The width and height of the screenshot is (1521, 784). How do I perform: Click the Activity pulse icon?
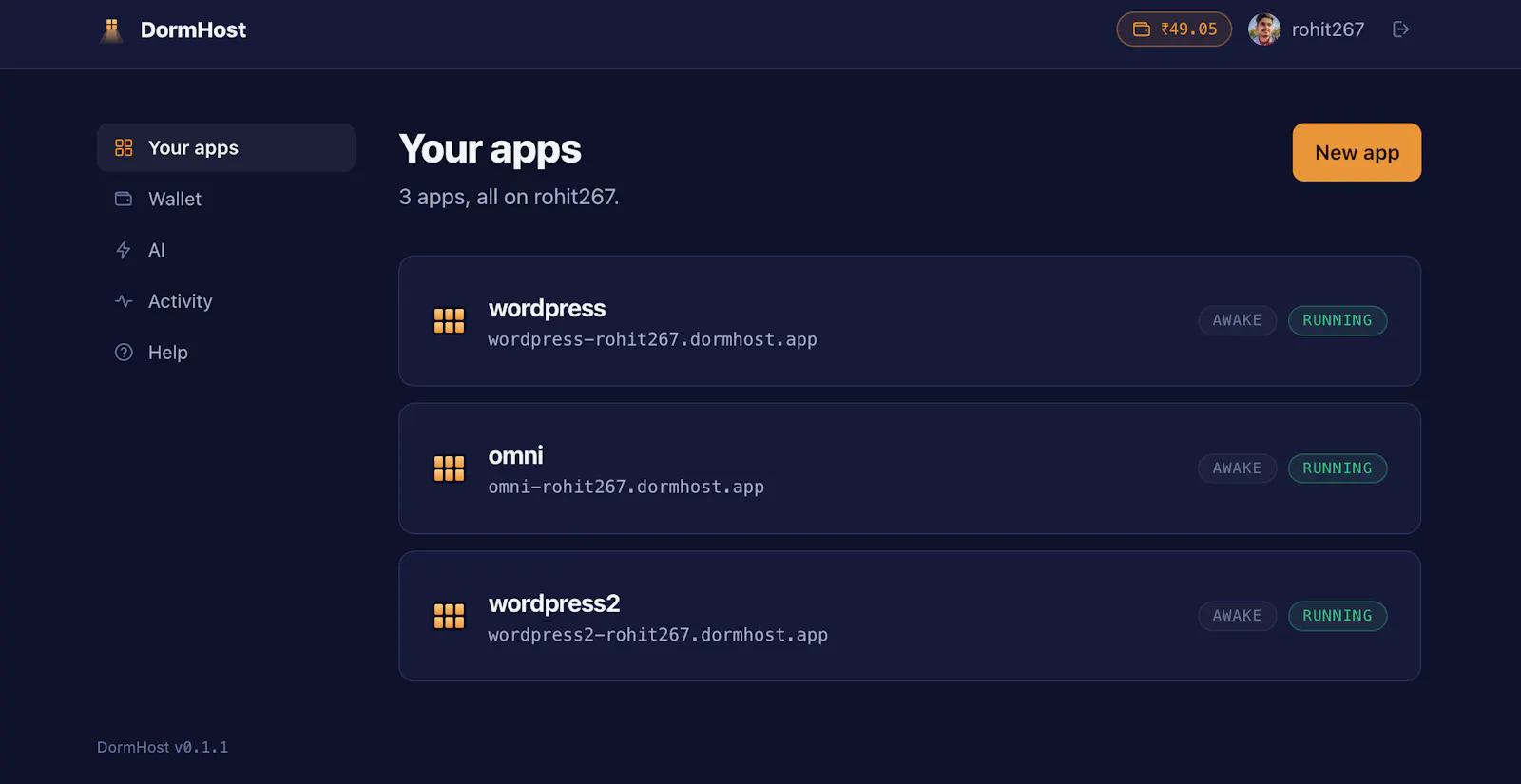click(x=124, y=301)
